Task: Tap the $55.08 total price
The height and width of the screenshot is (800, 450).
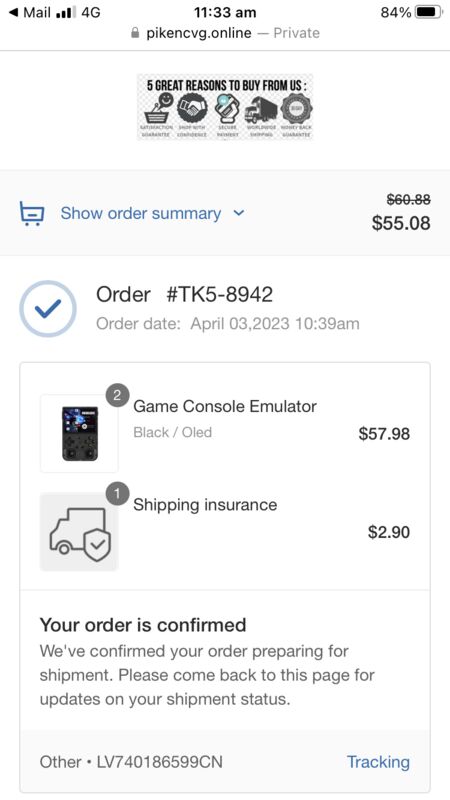Action: point(401,223)
